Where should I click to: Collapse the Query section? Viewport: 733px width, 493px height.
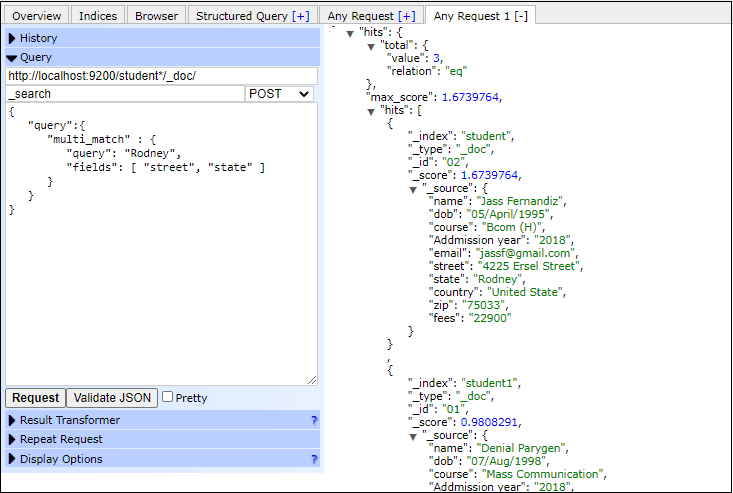[163, 57]
